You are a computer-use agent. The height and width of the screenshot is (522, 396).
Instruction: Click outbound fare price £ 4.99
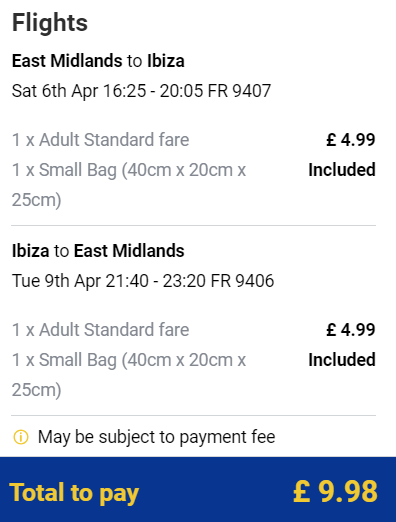point(351,139)
